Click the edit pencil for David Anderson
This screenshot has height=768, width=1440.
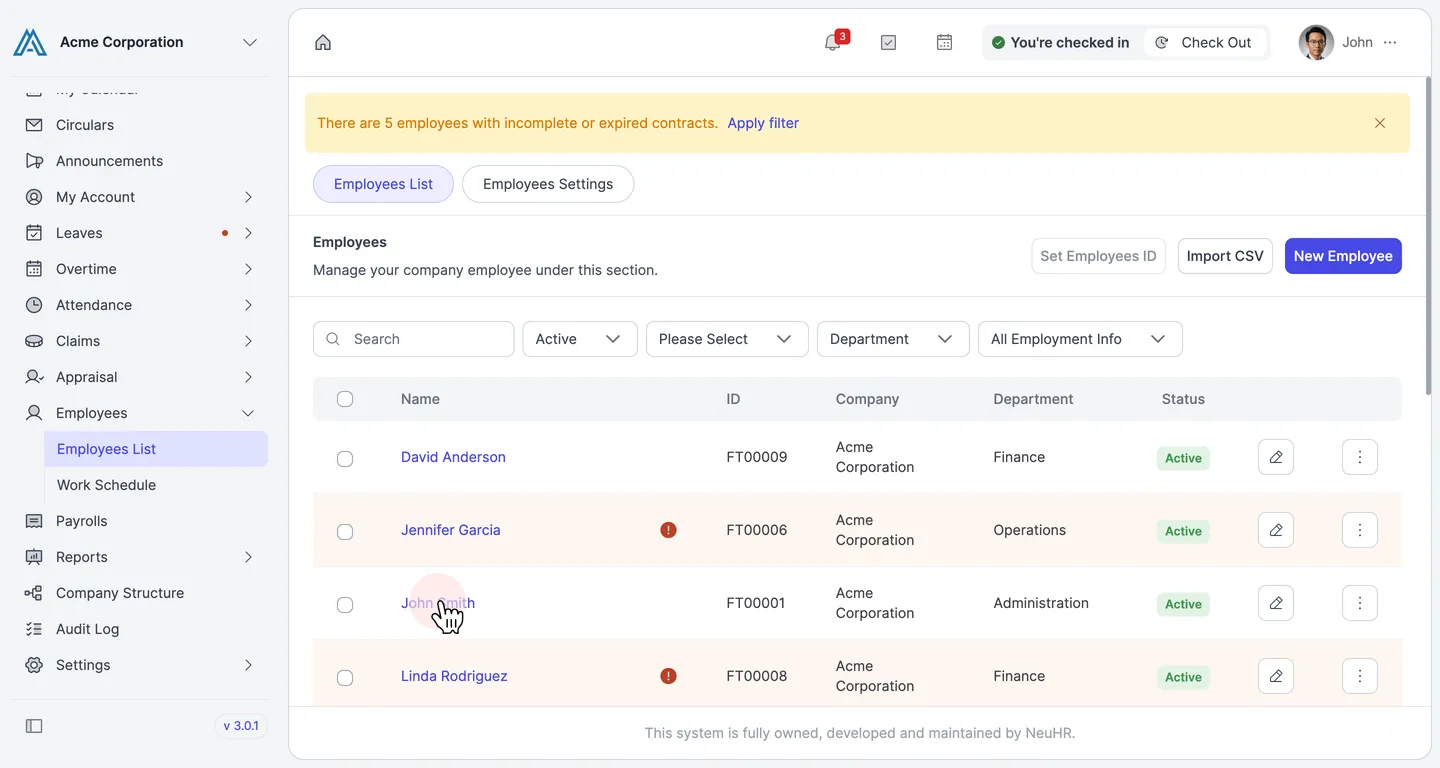pyautogui.click(x=1276, y=457)
